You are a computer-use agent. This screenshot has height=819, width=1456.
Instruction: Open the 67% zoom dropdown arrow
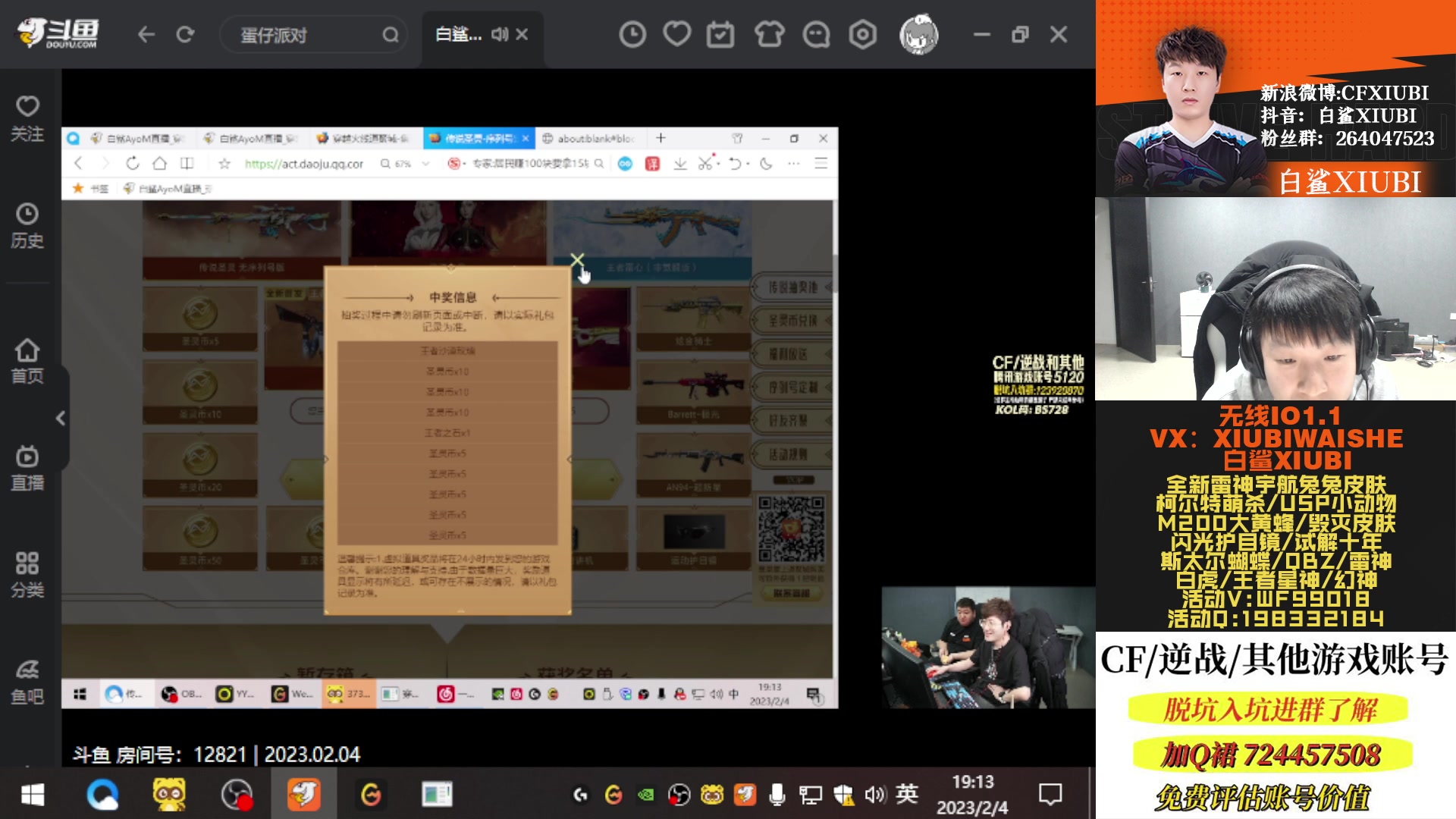pyautogui.click(x=426, y=163)
